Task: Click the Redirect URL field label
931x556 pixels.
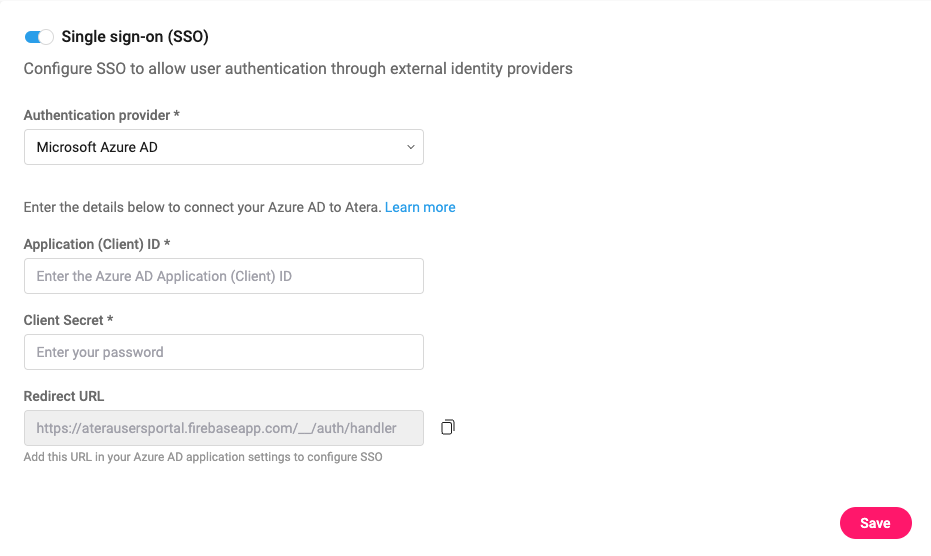Action: (x=64, y=396)
